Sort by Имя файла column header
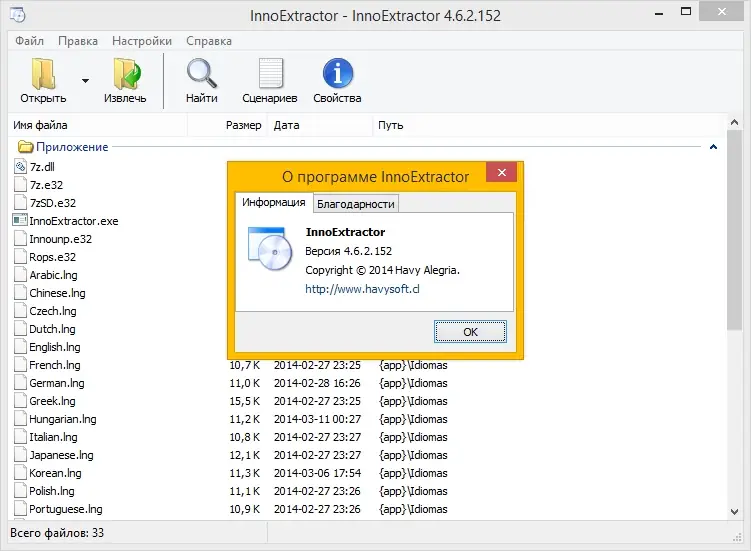The image size is (751, 551). click(98, 125)
